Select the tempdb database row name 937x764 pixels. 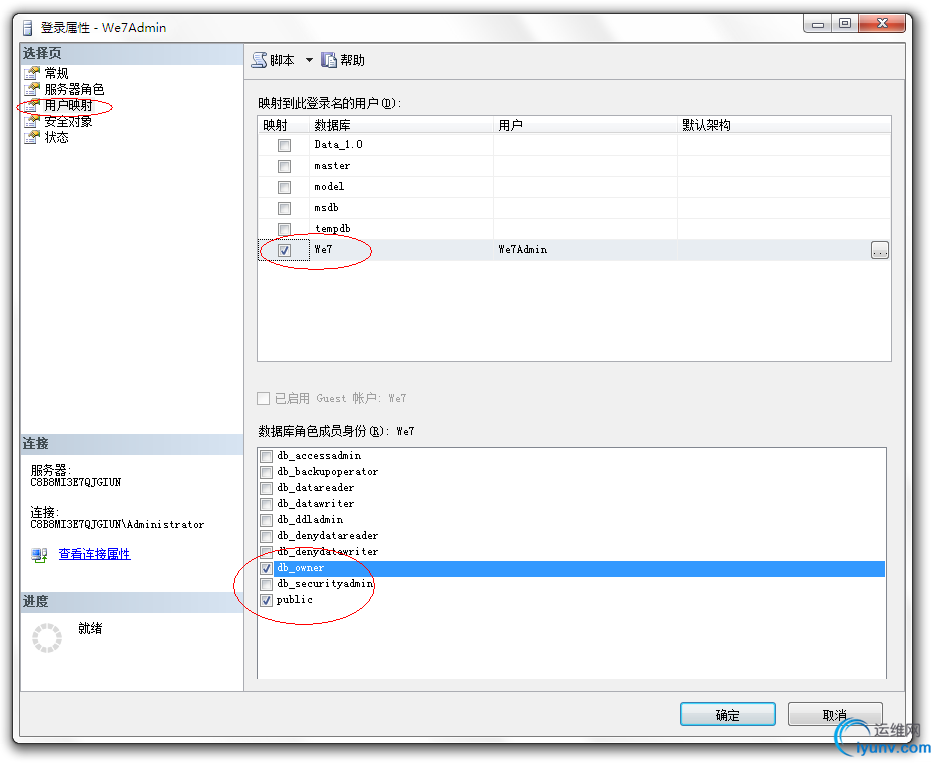333,228
